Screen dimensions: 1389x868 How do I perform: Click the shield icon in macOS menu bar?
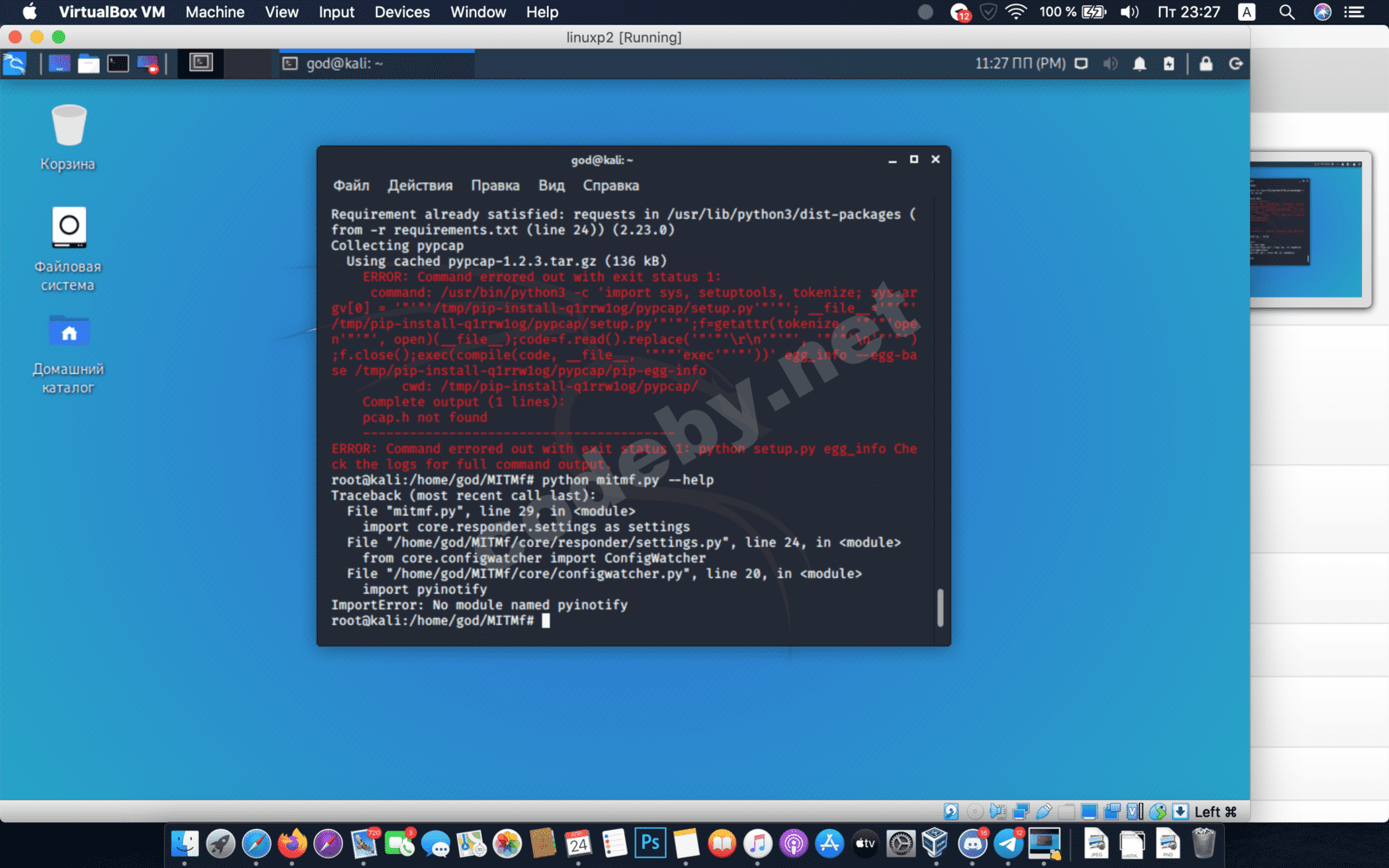pos(988,12)
